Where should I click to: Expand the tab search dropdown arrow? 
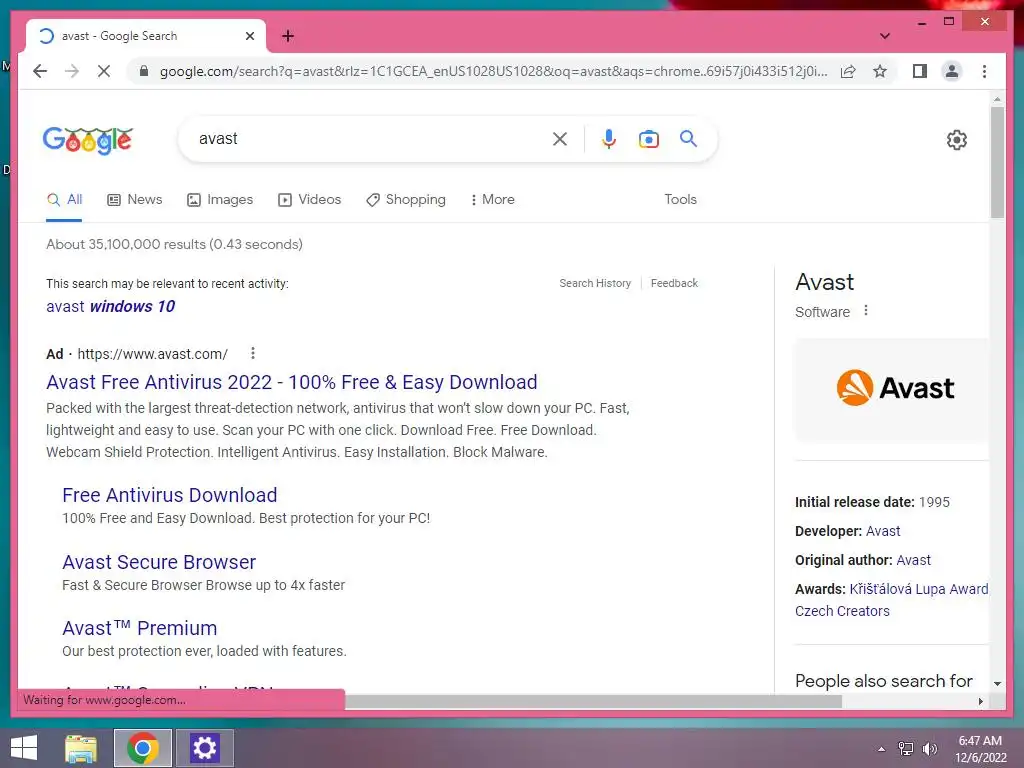tap(884, 36)
